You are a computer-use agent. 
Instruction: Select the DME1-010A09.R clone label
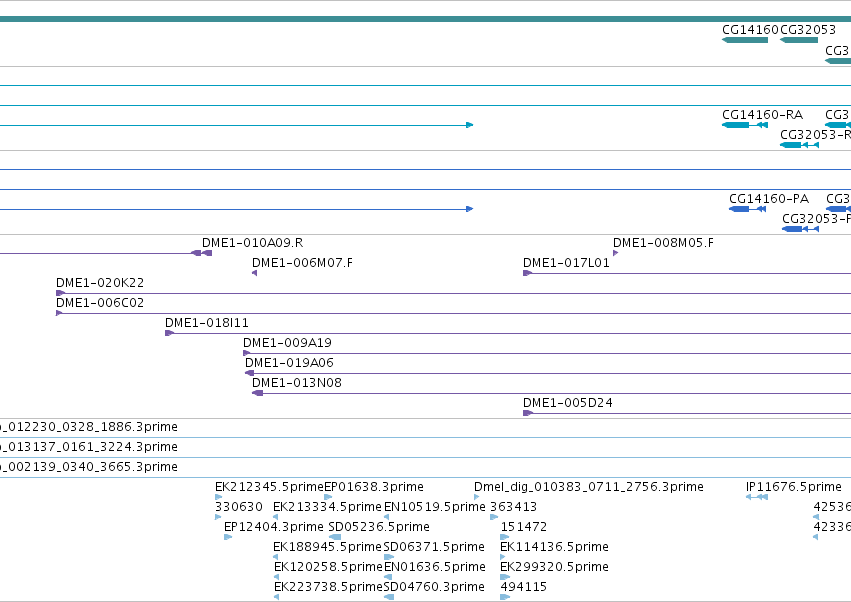(x=252, y=243)
